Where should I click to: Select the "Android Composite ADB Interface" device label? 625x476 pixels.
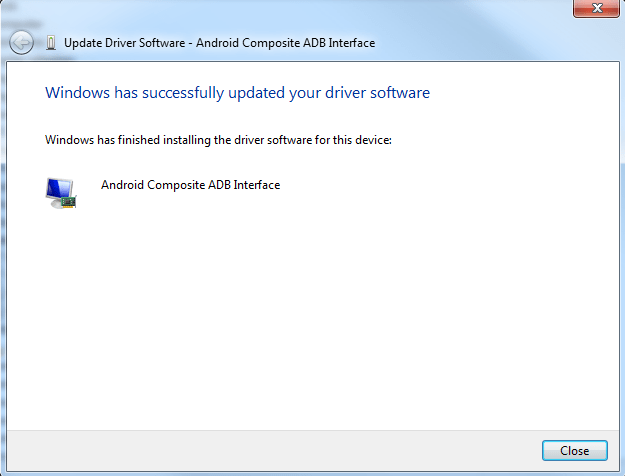[190, 185]
